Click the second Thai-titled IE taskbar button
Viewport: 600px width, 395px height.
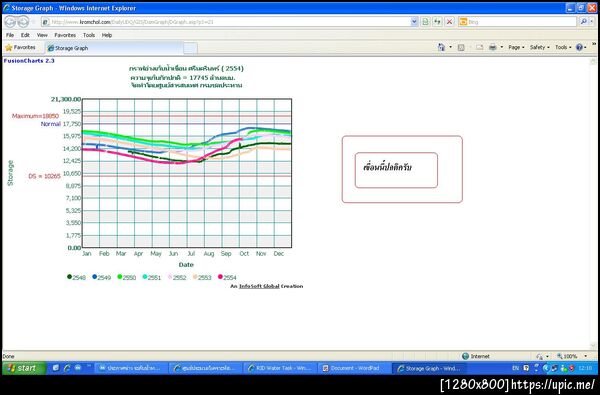[205, 368]
